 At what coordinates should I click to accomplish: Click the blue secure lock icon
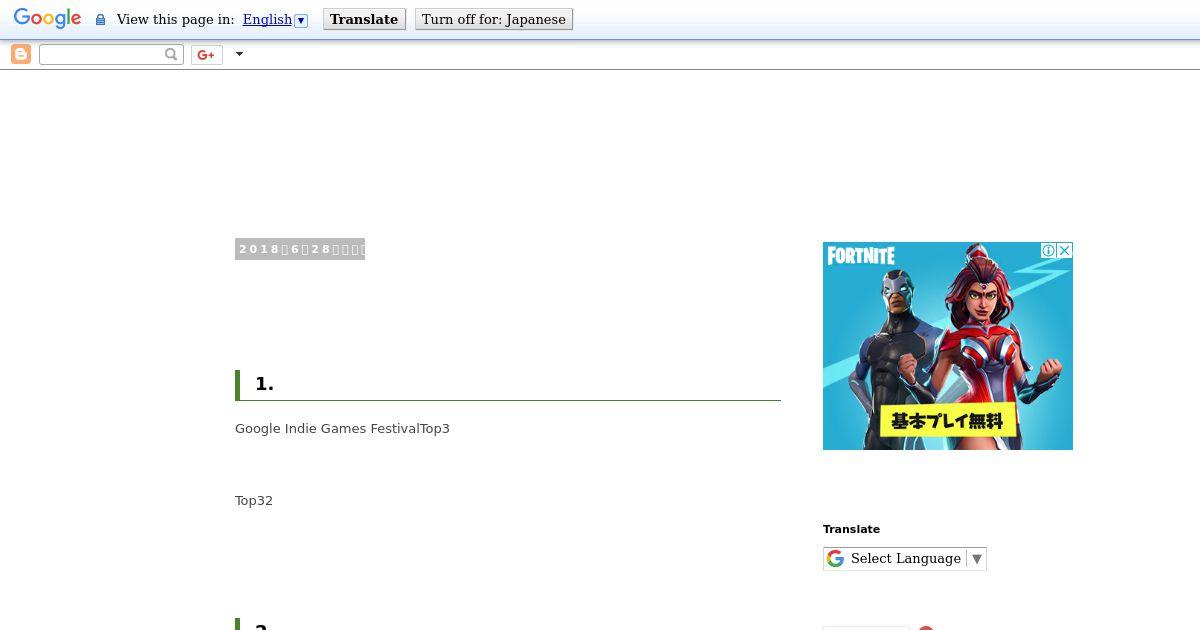coord(100,20)
